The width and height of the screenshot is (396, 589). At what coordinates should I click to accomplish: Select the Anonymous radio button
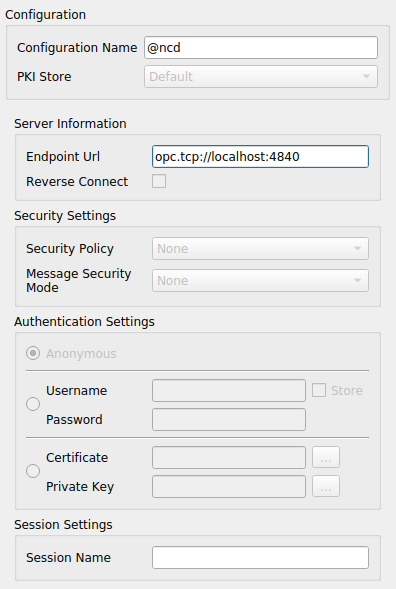[x=33, y=353]
